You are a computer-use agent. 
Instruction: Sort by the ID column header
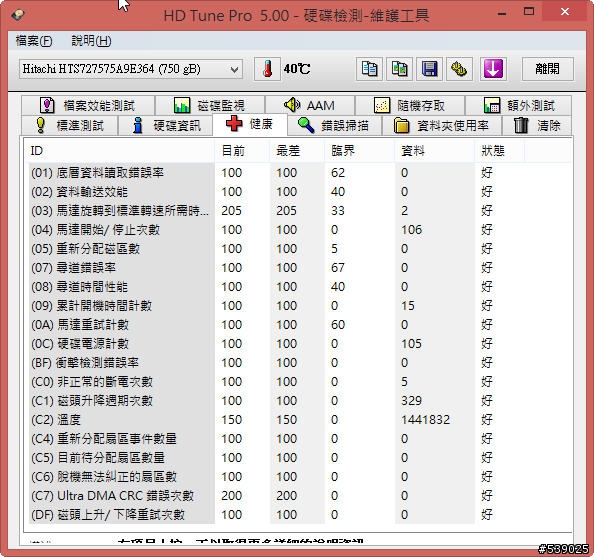click(x=119, y=151)
